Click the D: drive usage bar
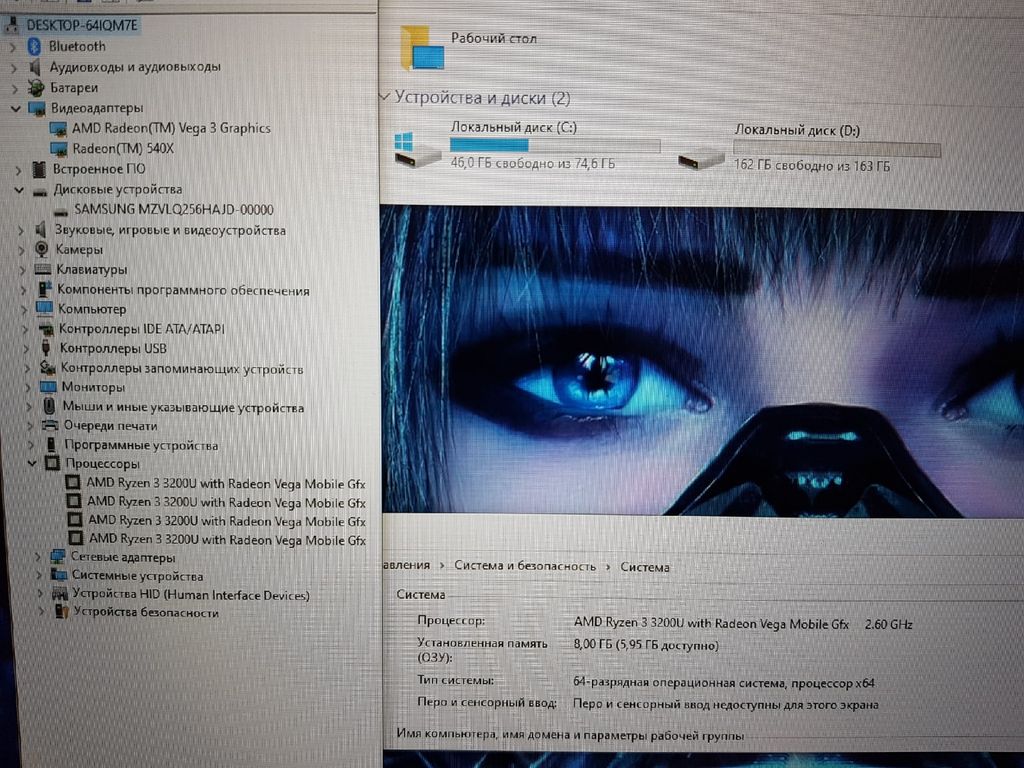This screenshot has width=1024, height=768. pos(837,150)
